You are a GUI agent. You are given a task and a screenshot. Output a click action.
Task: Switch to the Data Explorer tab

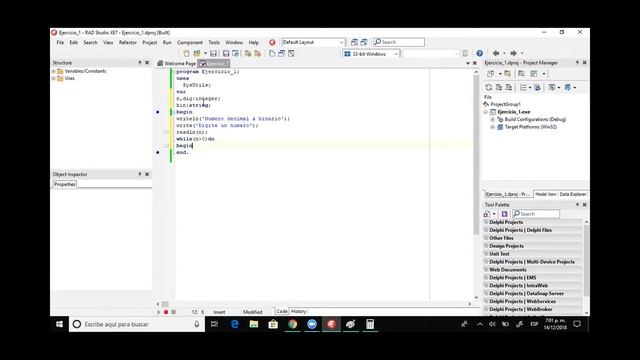573,194
